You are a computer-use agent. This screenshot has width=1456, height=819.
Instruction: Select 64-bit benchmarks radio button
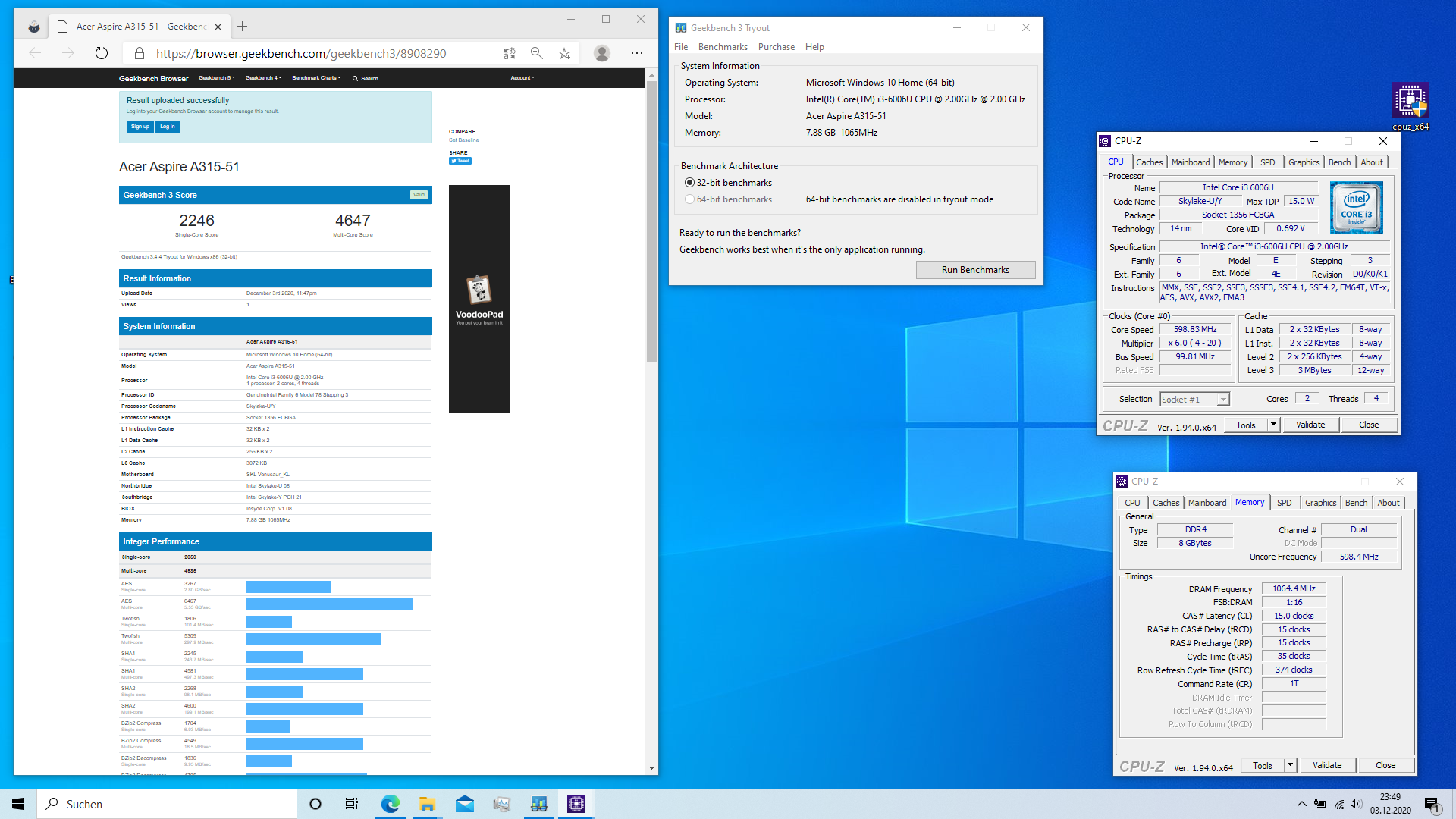[689, 199]
